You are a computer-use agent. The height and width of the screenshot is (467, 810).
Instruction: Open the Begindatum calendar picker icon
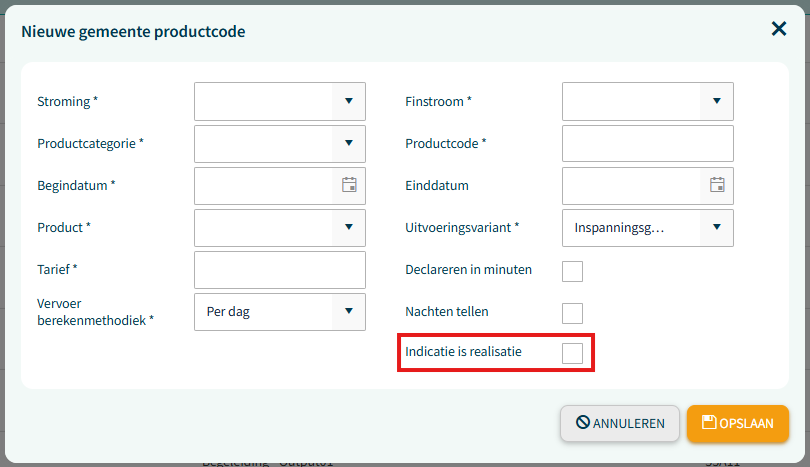point(349,185)
